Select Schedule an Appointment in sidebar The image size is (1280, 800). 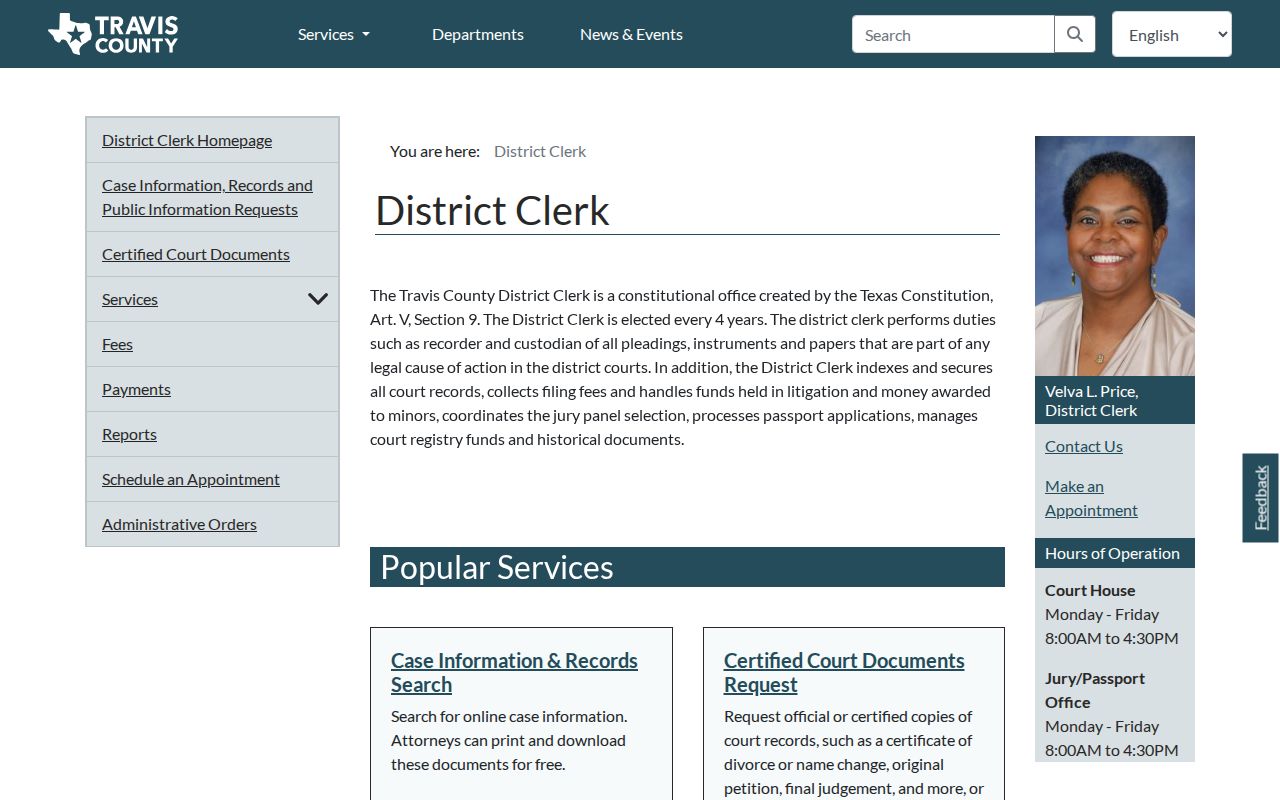point(191,479)
